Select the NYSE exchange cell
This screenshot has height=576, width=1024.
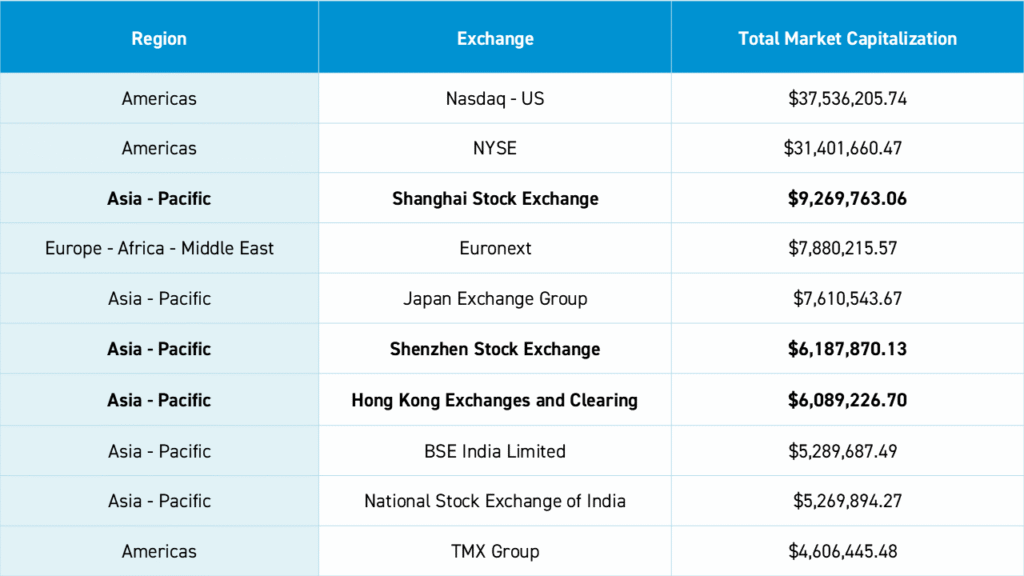(x=495, y=148)
